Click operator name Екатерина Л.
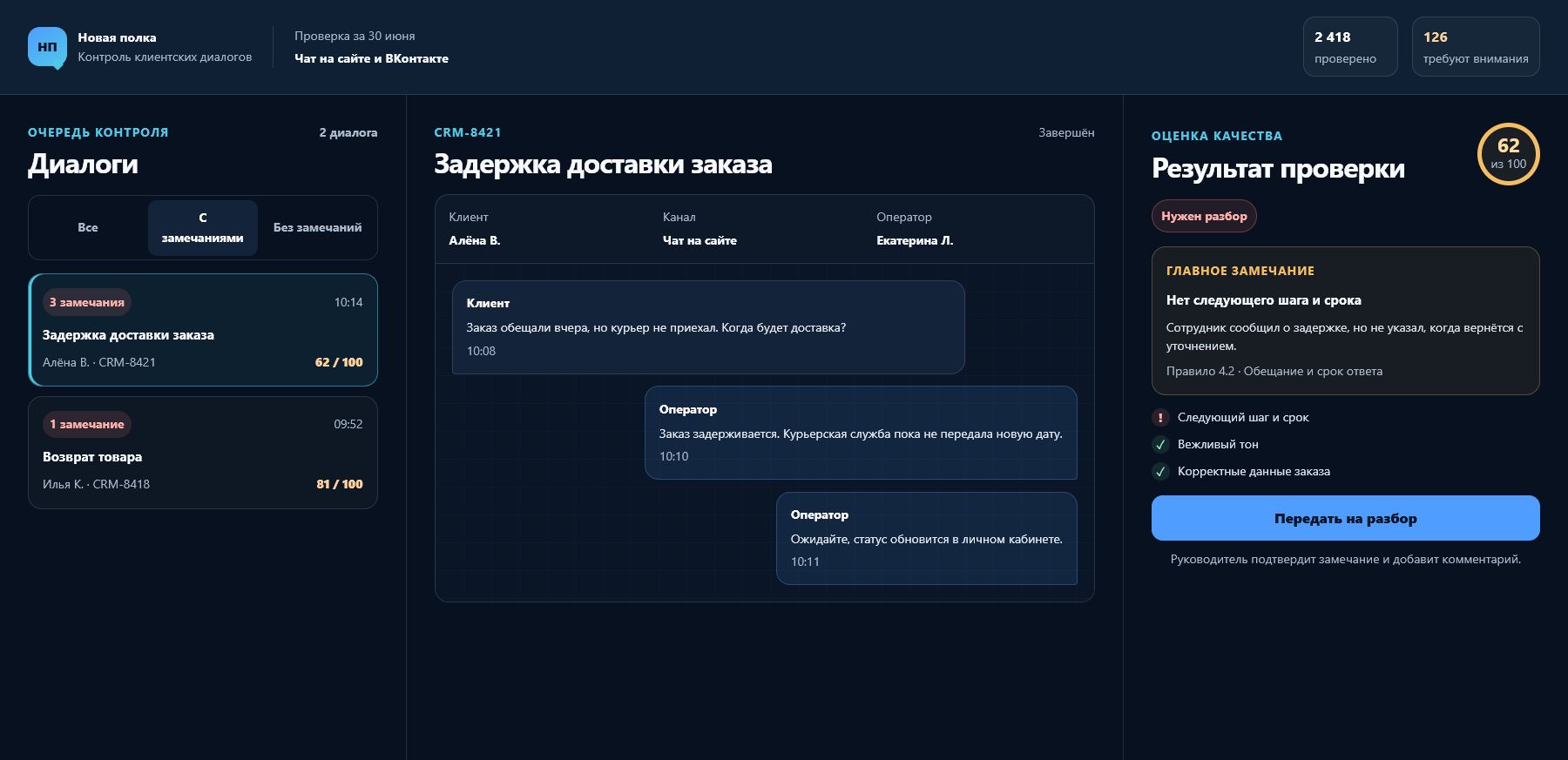 point(915,240)
